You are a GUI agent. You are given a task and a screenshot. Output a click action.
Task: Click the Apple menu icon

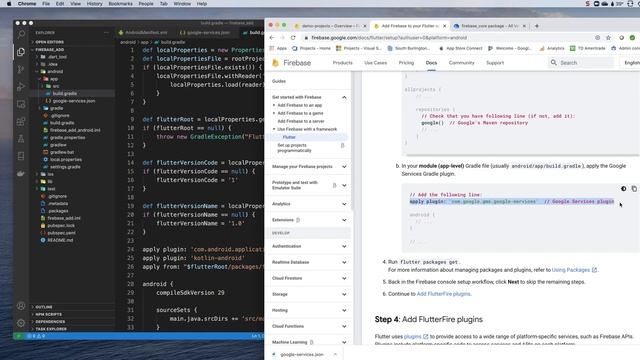pyautogui.click(x=9, y=4)
